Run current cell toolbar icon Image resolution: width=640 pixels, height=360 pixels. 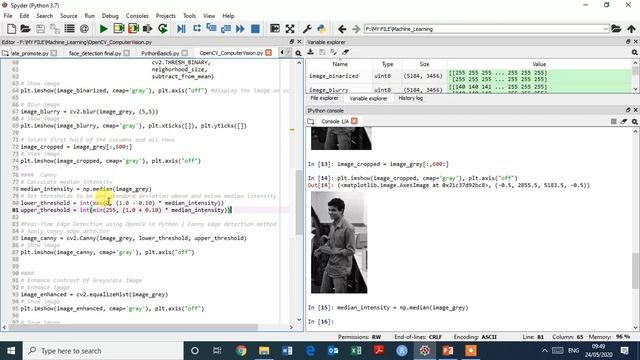pyautogui.click(x=119, y=29)
